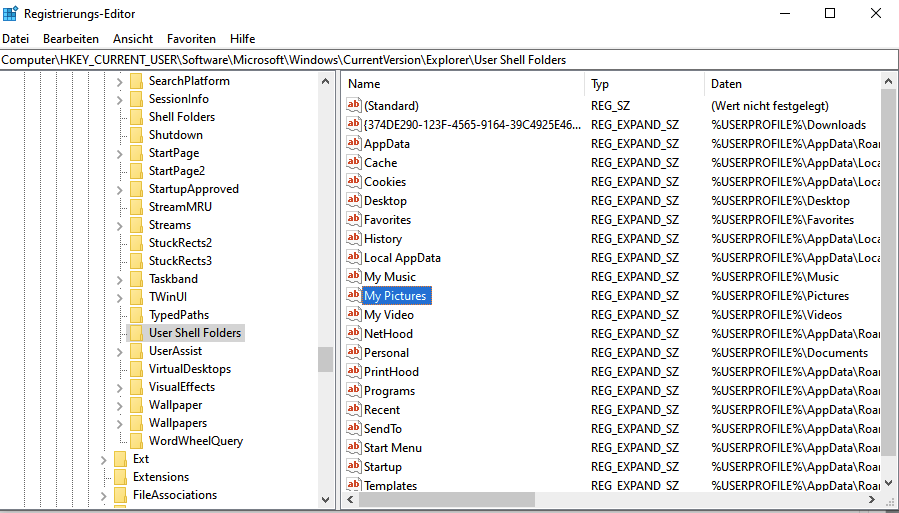Expand the Taskband key

(x=119, y=279)
